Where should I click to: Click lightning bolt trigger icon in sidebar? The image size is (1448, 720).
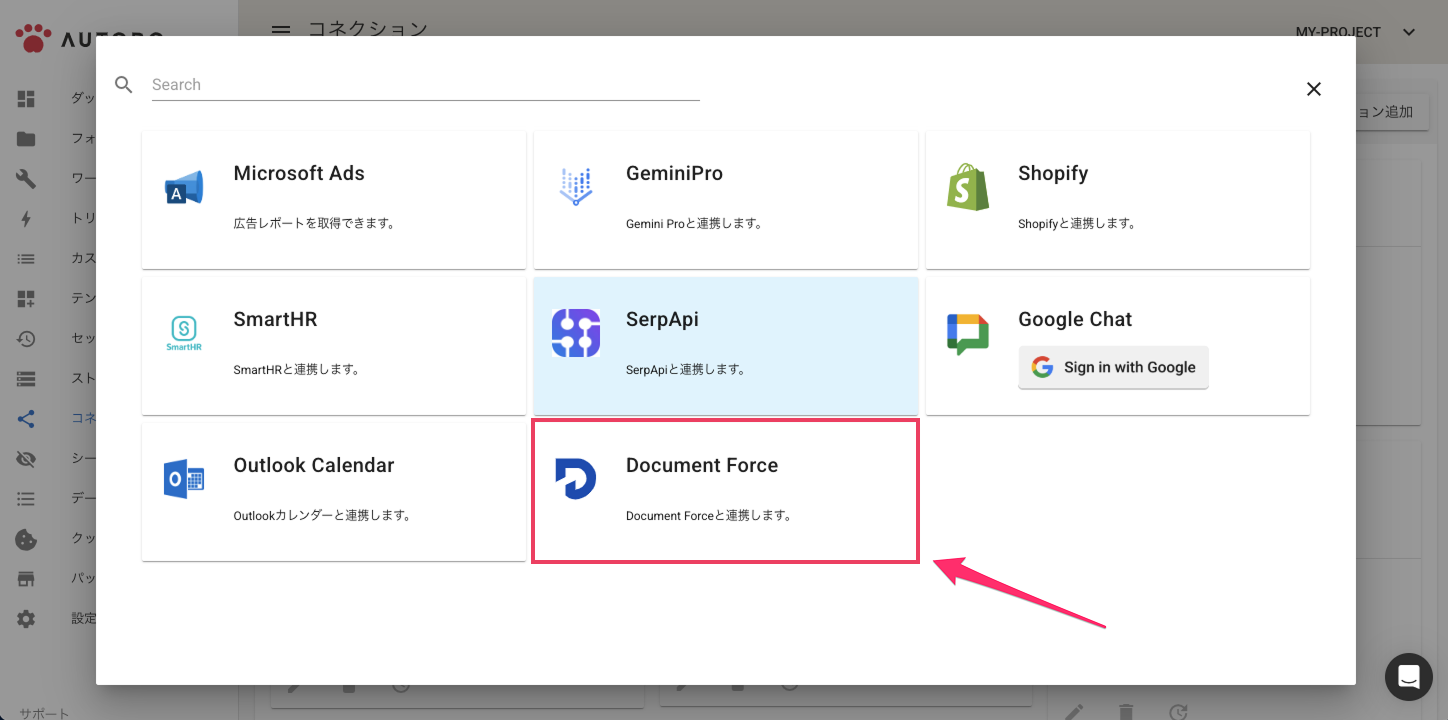(26, 219)
